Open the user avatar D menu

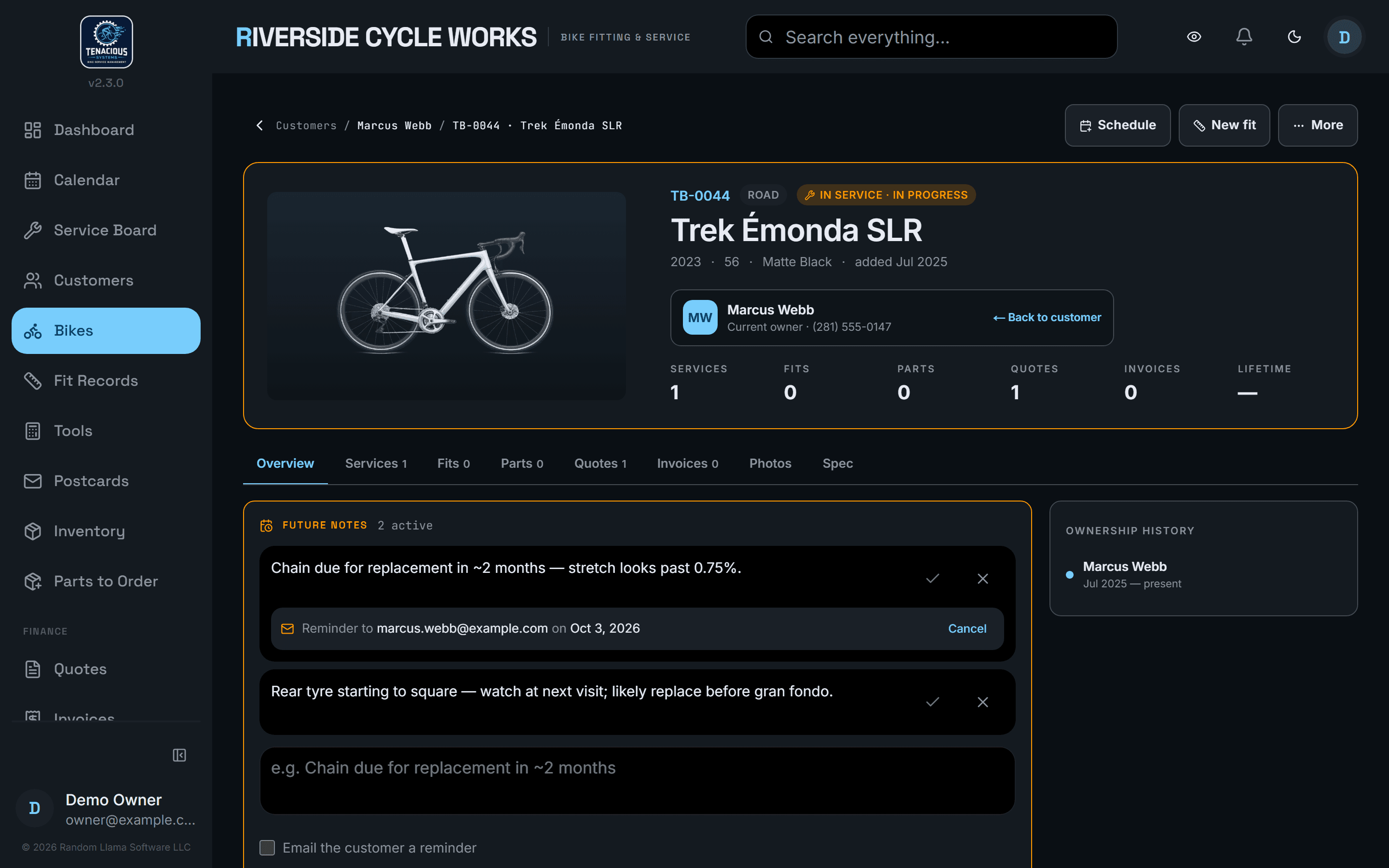(1344, 37)
